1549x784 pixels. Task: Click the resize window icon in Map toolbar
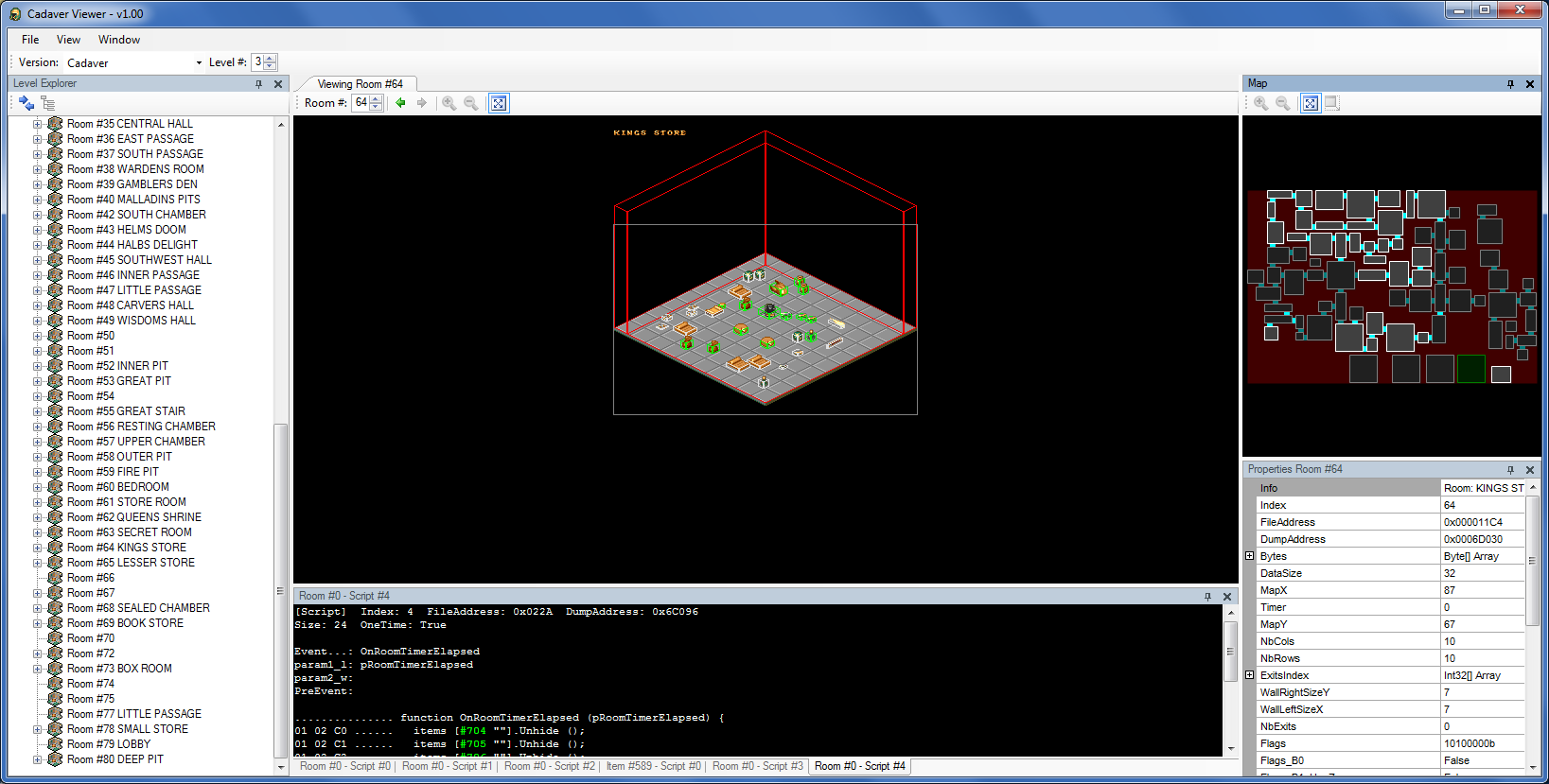coord(1331,103)
